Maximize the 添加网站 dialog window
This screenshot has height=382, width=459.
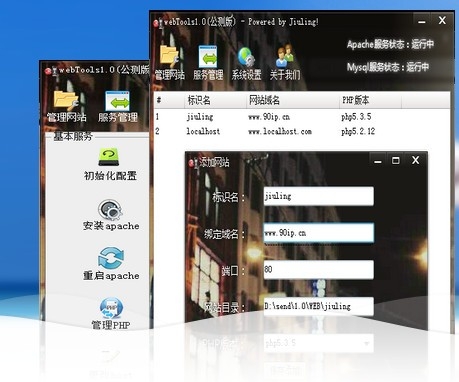pos(396,161)
